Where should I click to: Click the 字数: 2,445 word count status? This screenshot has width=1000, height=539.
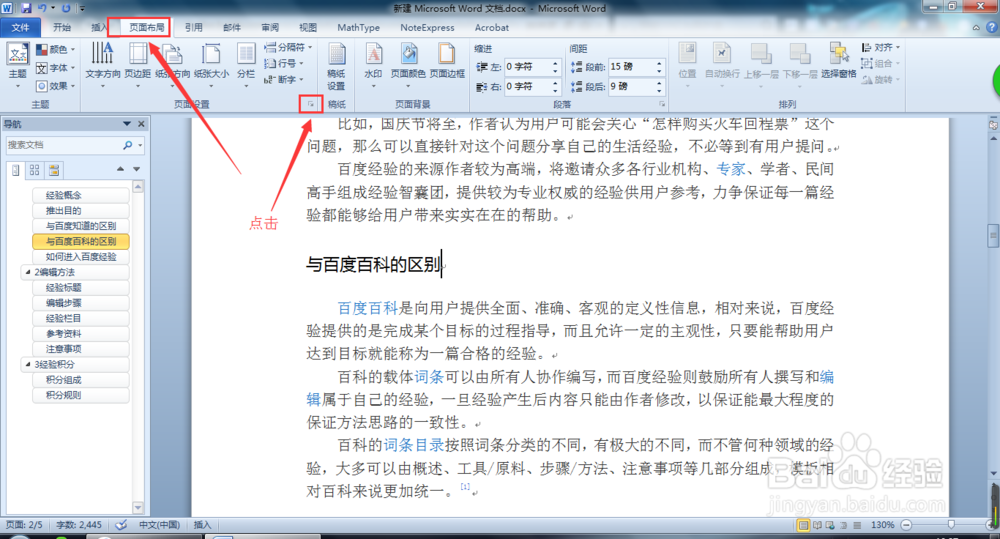pos(79,525)
